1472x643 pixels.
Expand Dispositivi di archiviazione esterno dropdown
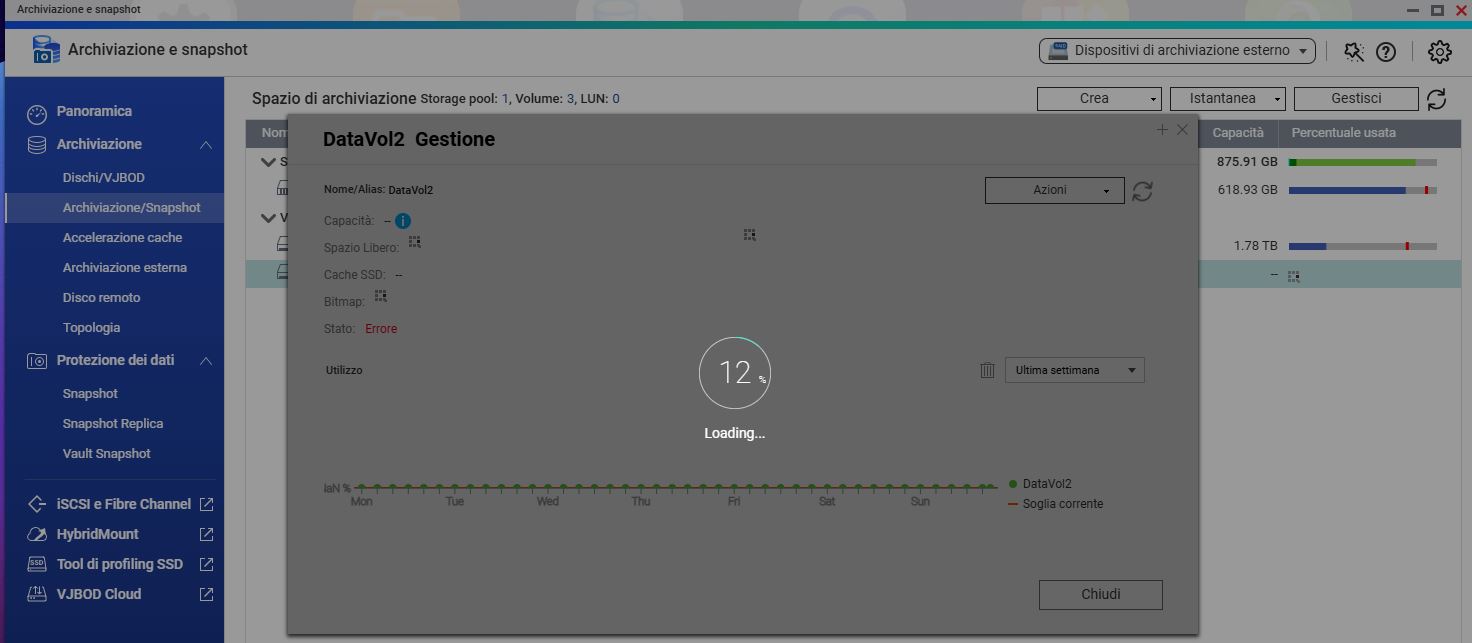tap(1177, 51)
